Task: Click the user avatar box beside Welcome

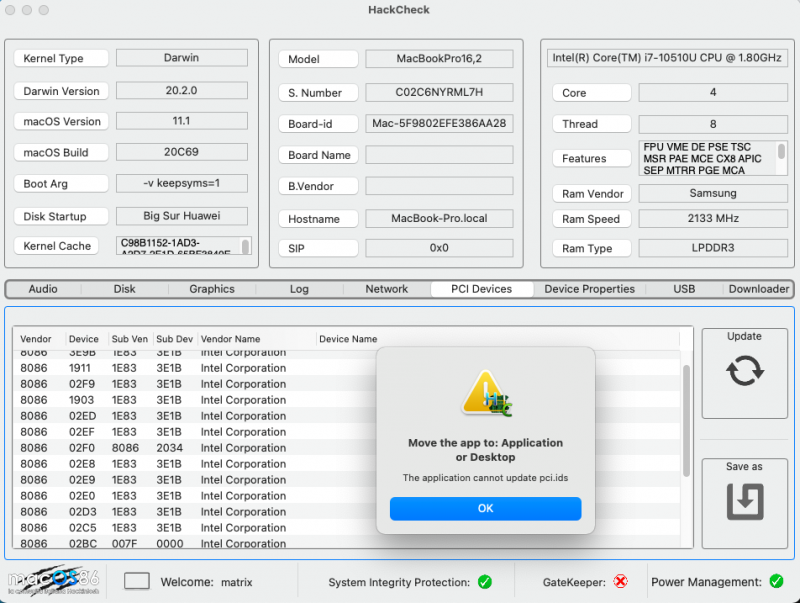Action: (137, 581)
